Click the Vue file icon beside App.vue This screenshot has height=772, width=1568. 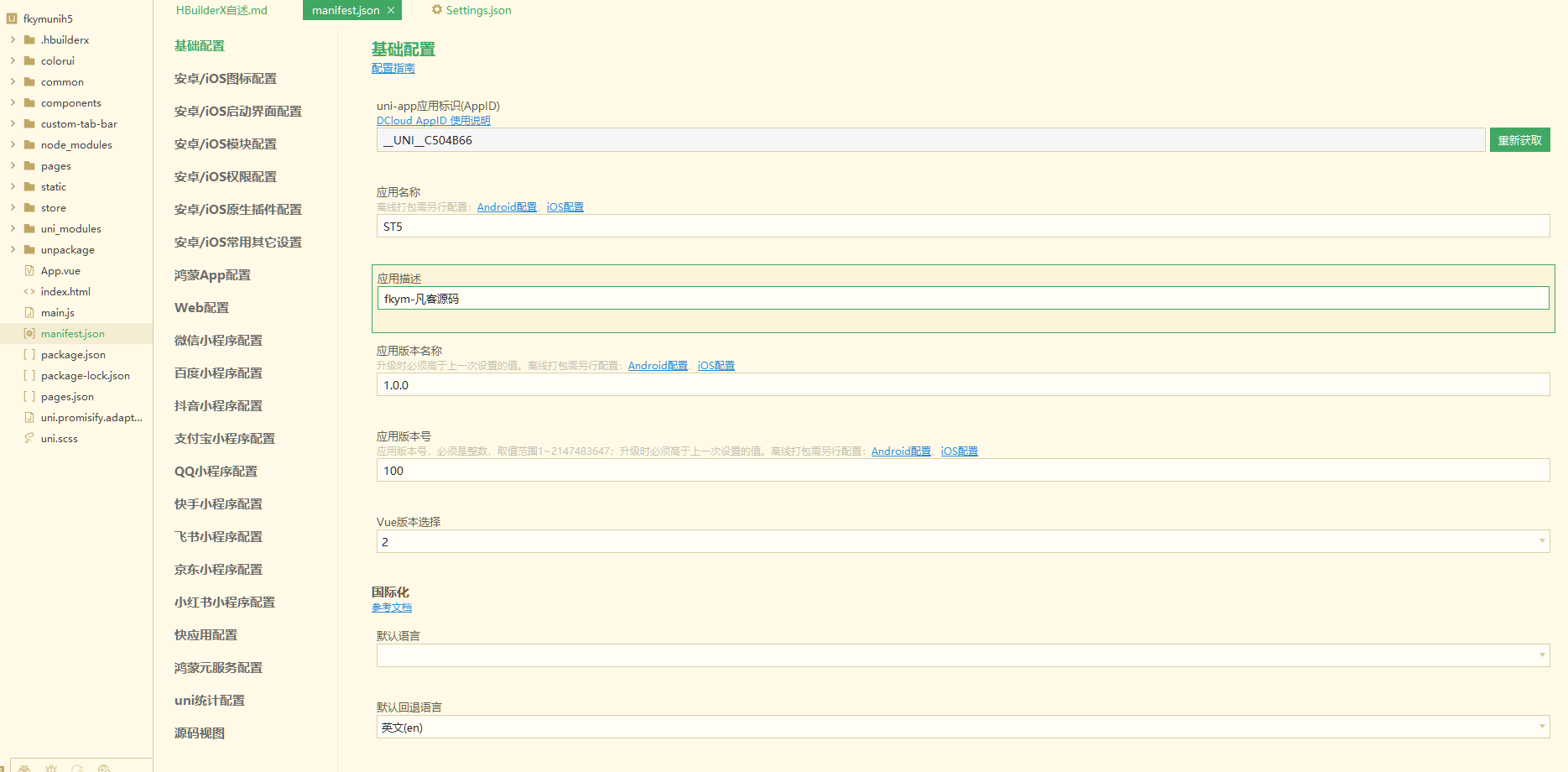click(29, 270)
